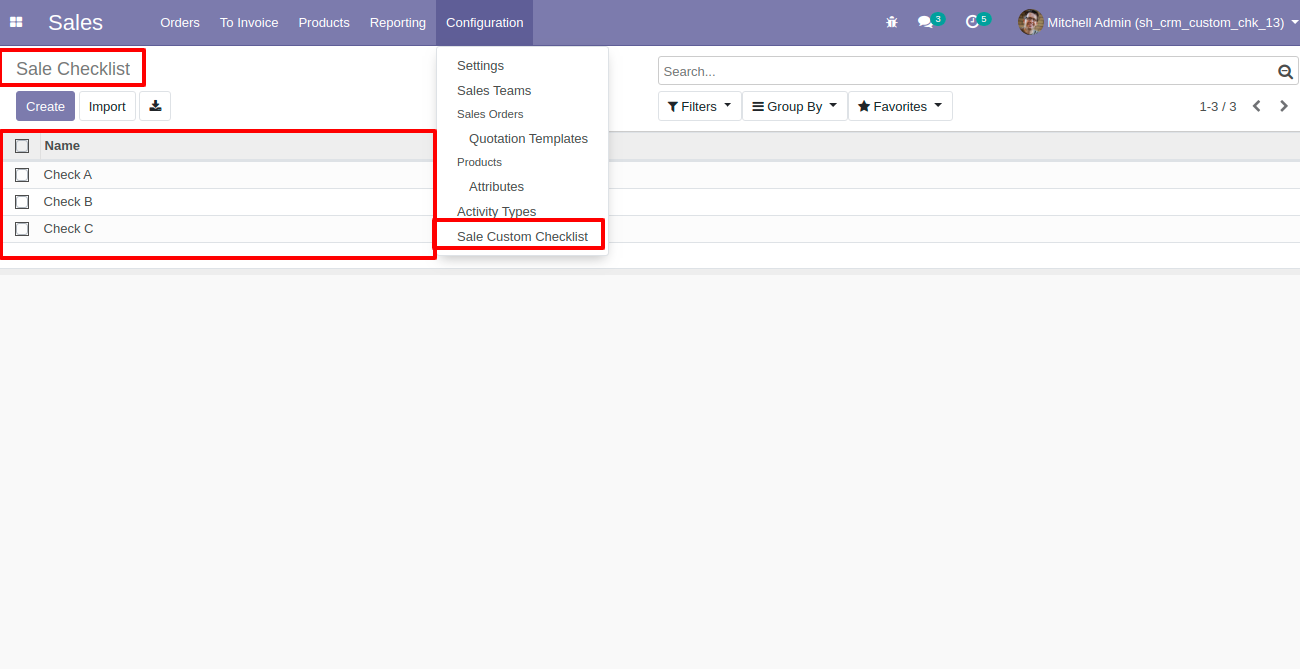
Task: Select Sale Custom Checklist menu entry
Action: pos(522,237)
